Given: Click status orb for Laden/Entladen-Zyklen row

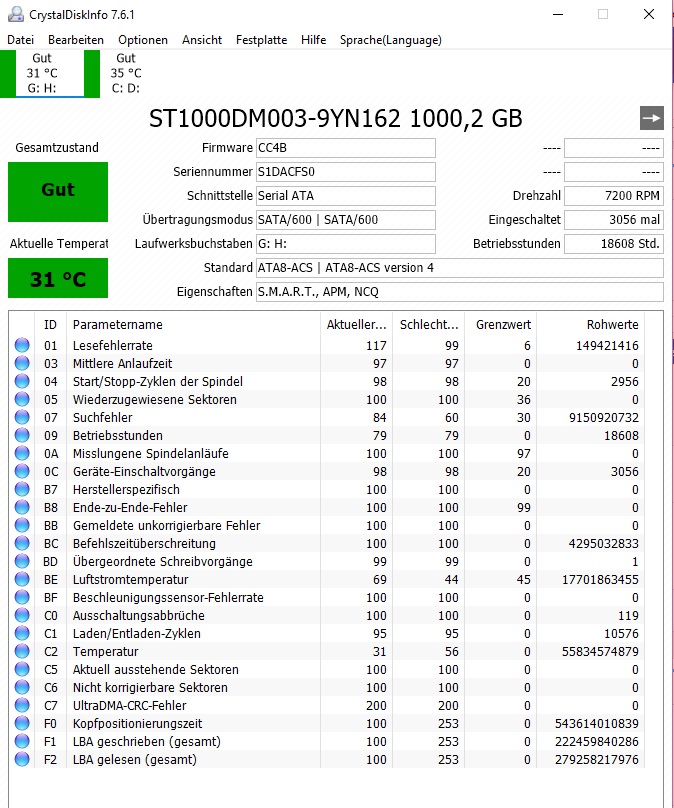Looking at the screenshot, I should point(22,633).
